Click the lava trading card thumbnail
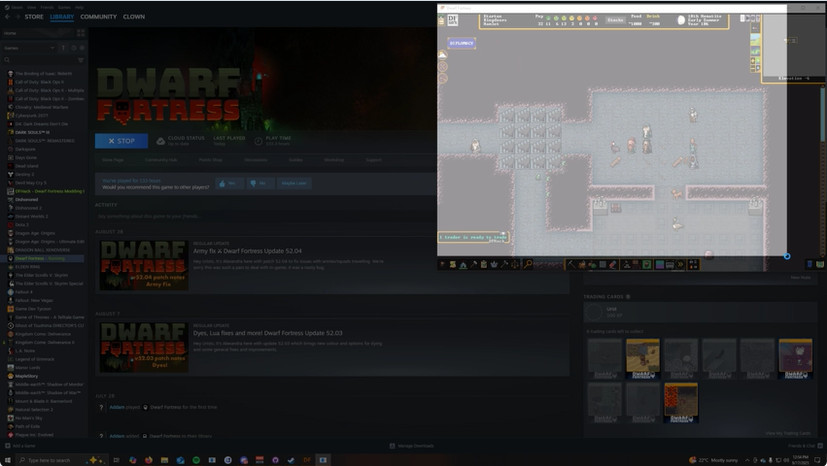The width and height of the screenshot is (827, 466). pyautogui.click(x=680, y=403)
